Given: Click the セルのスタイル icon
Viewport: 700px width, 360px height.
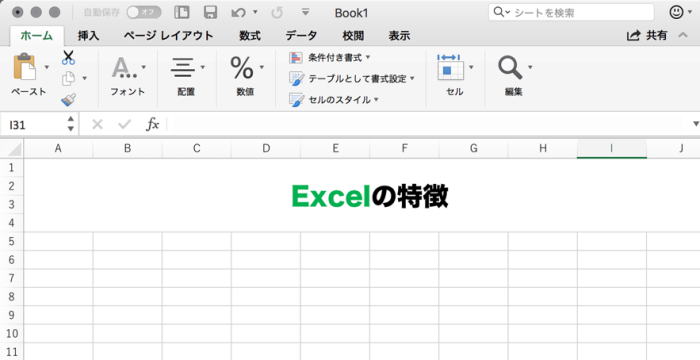Looking at the screenshot, I should 296,100.
